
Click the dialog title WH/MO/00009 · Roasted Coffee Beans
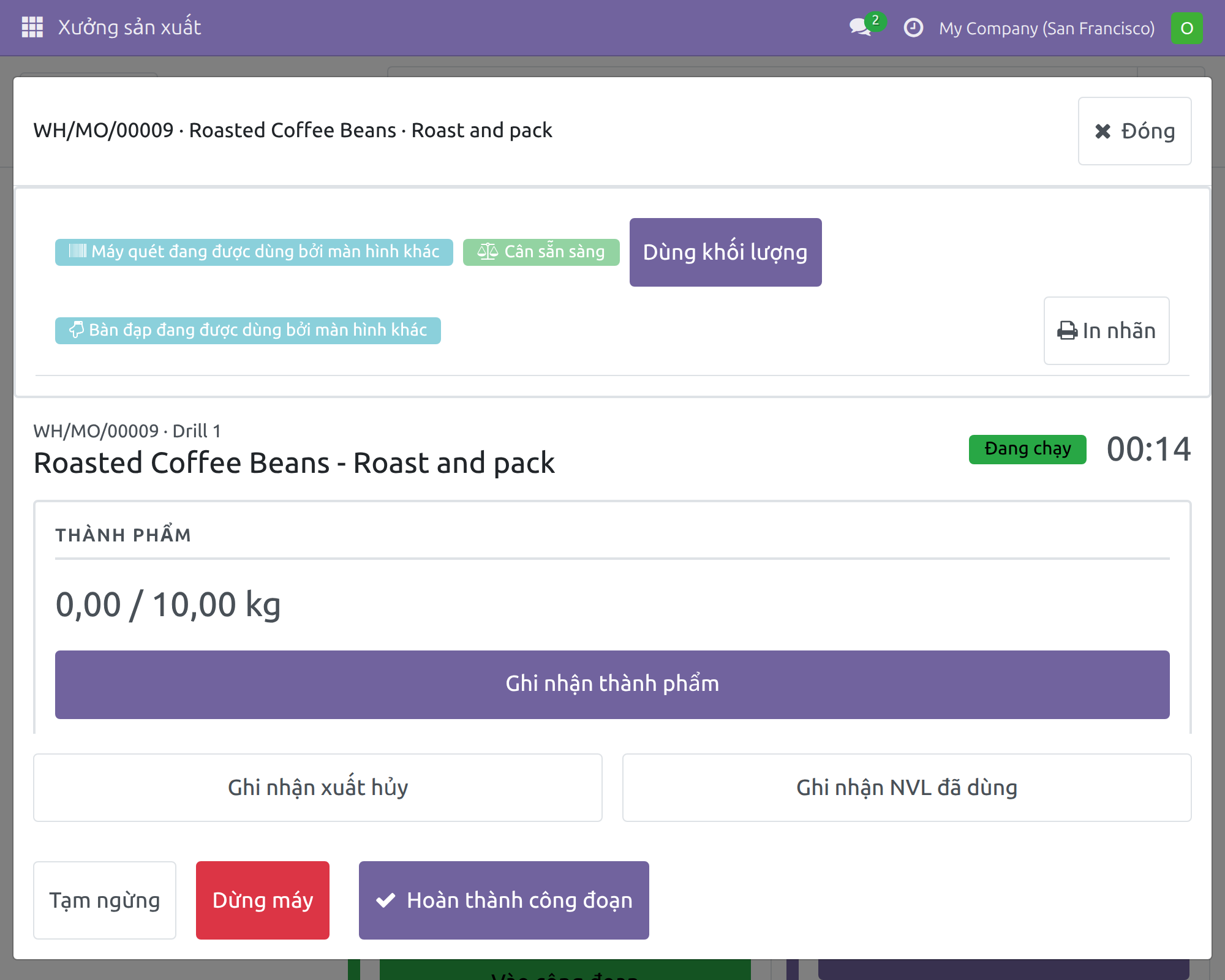click(x=293, y=130)
